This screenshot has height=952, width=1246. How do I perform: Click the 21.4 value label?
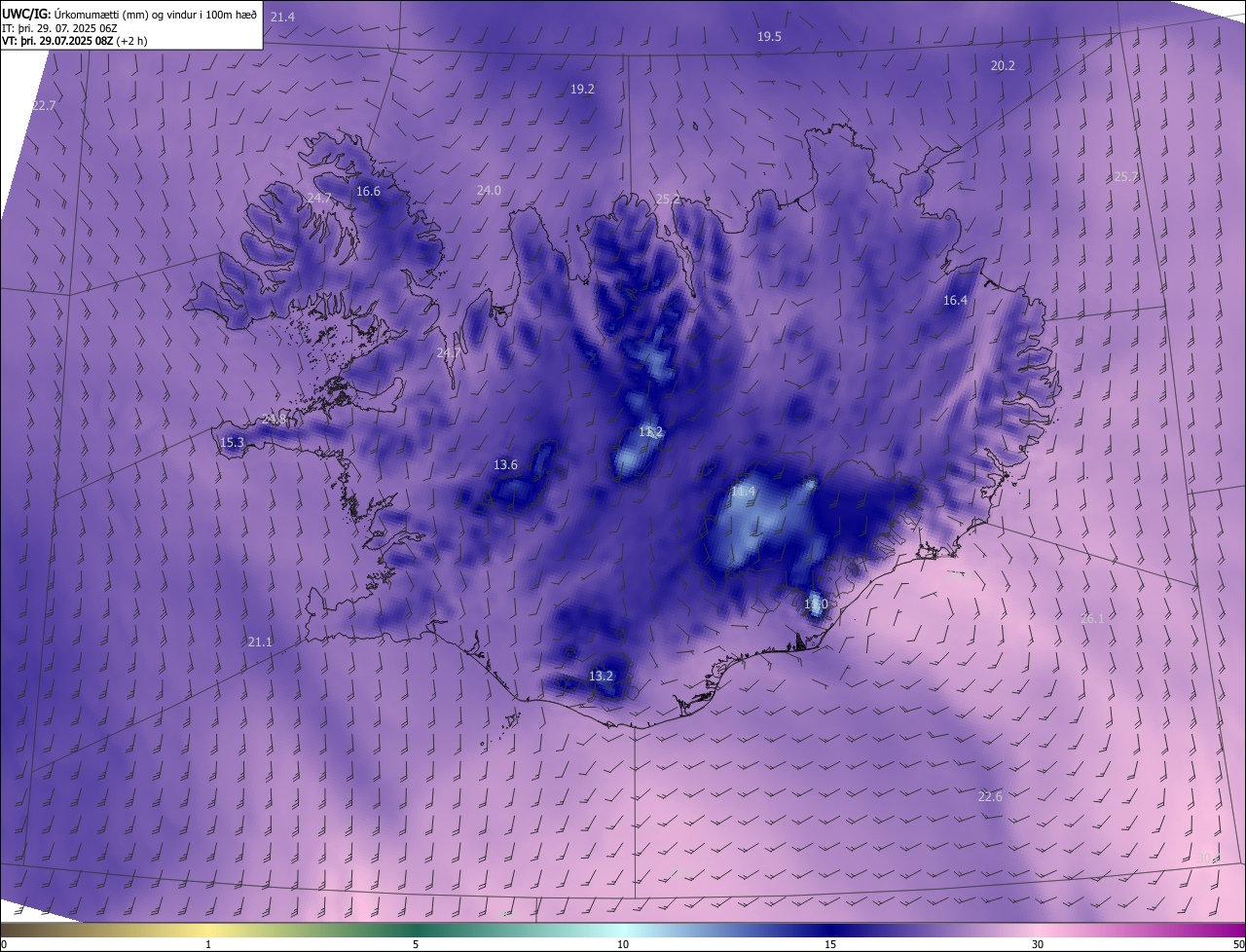click(282, 18)
